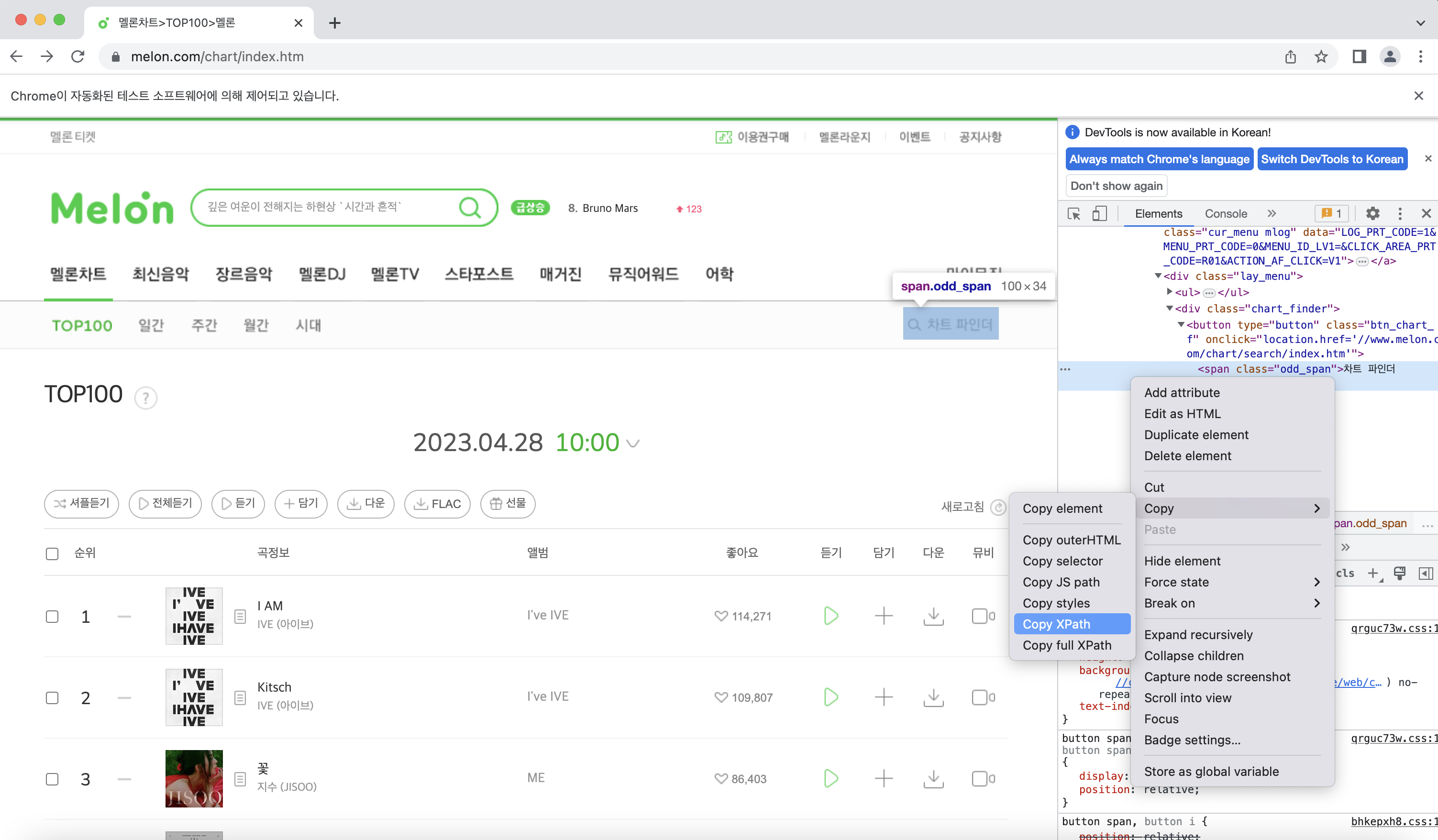
Task: Play the song I AM
Action: pos(831,616)
